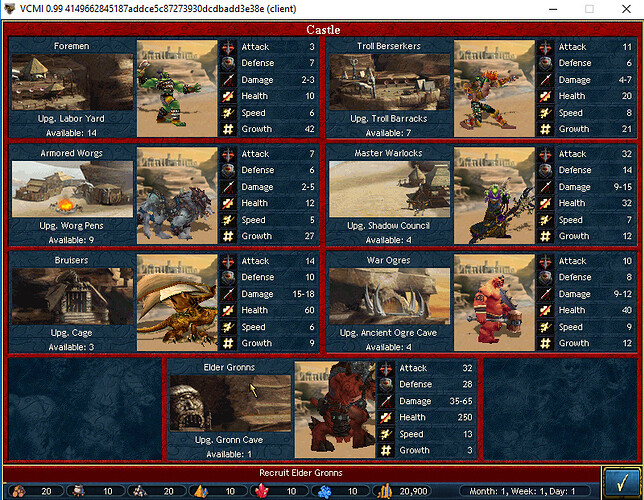Click the 'Available: 1' text for Gronns
644x500 pixels.
coord(229,454)
